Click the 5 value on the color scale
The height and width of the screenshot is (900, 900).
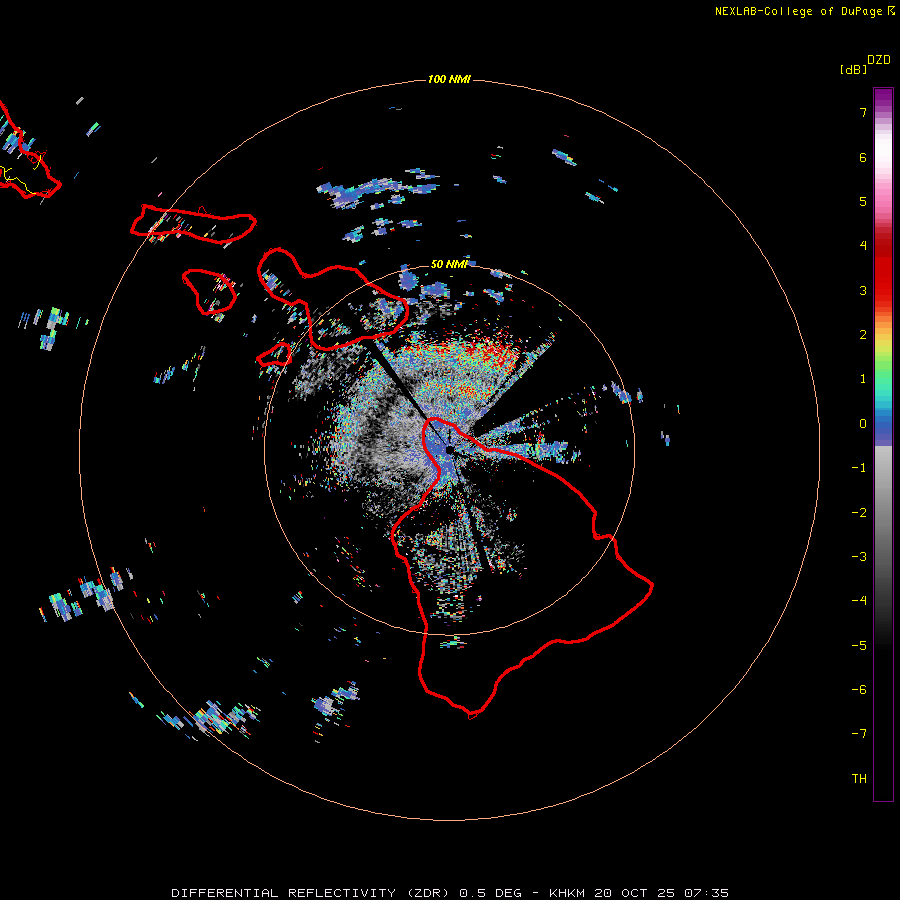coord(863,201)
